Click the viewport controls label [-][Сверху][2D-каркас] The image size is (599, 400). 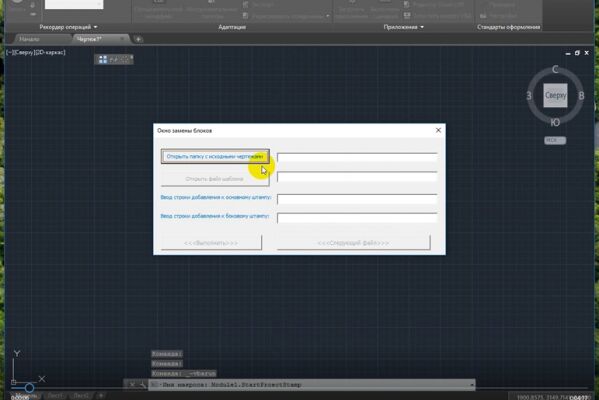(36, 52)
